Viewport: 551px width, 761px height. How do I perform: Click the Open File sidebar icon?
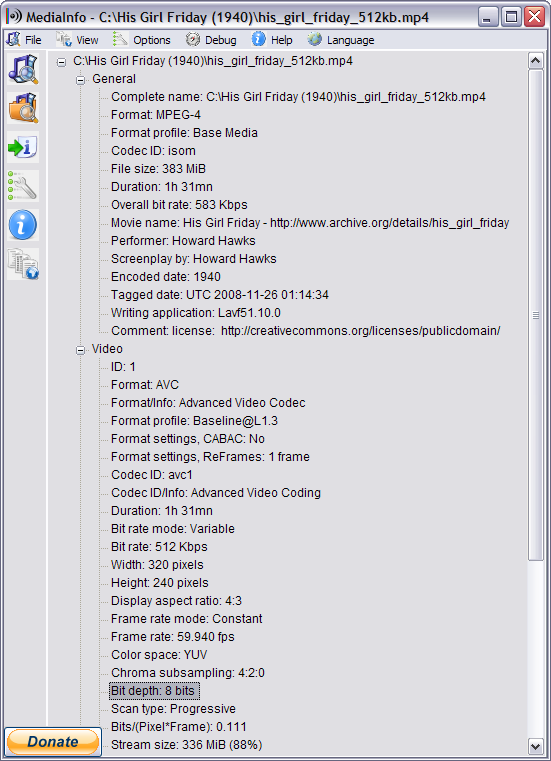[23, 69]
